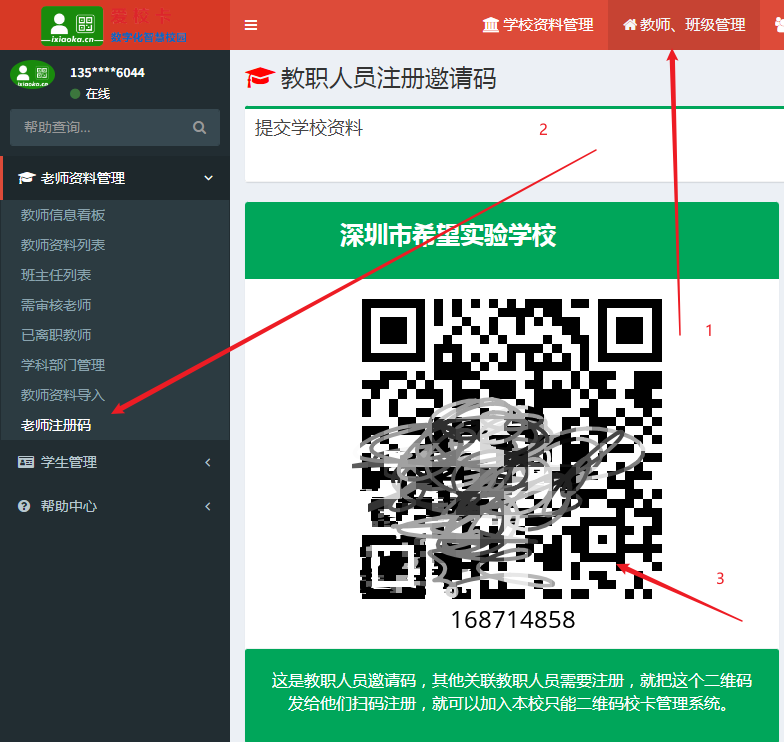Open 教师、班级管理 top navigation item
Image resolution: width=784 pixels, height=742 pixels.
[x=684, y=24]
